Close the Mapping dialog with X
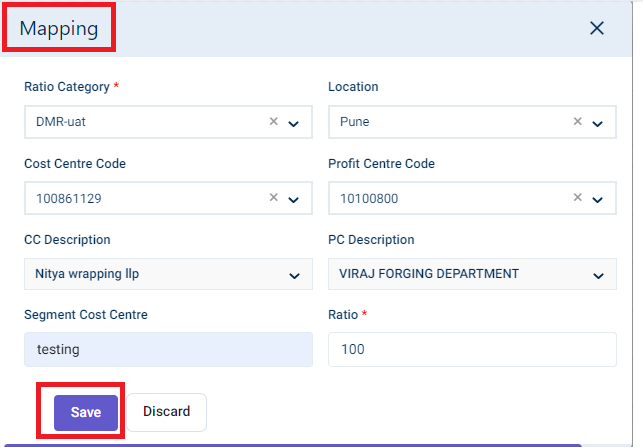The width and height of the screenshot is (643, 447). 597,28
